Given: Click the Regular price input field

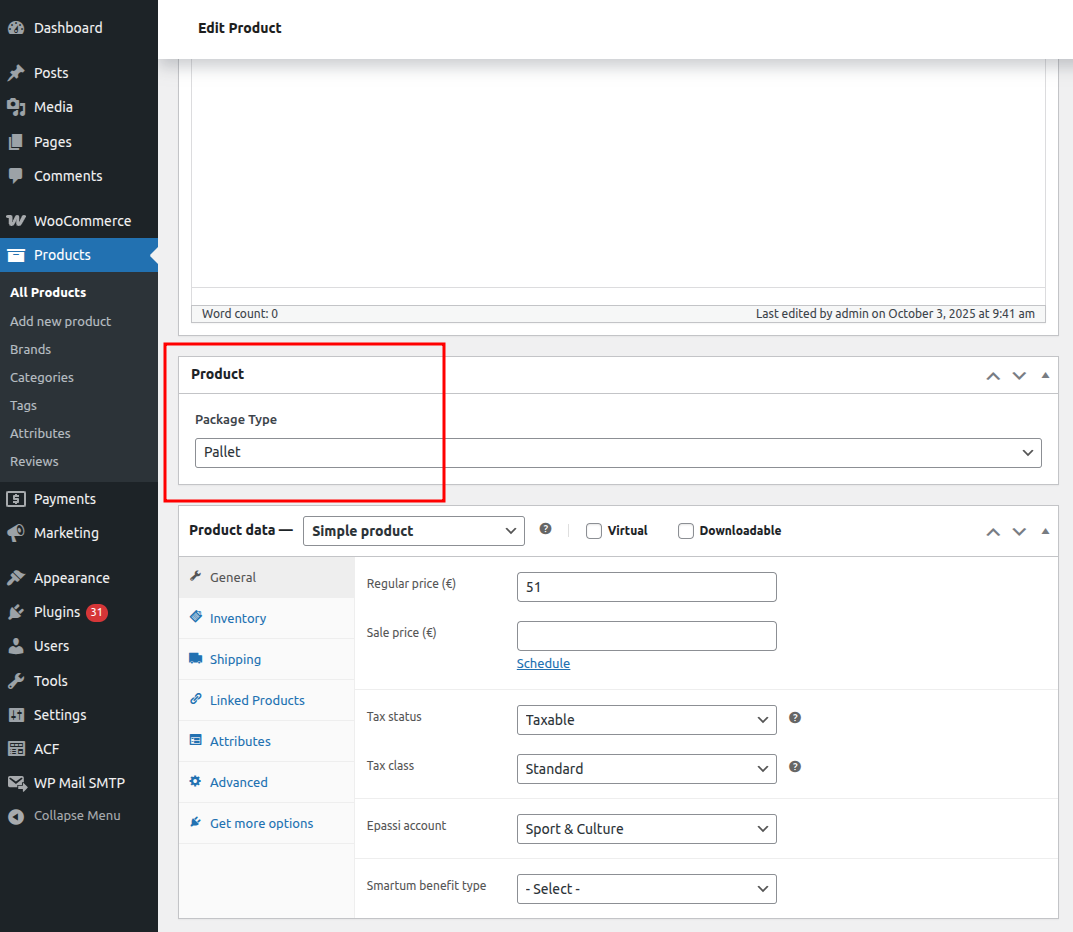Looking at the screenshot, I should [x=646, y=587].
